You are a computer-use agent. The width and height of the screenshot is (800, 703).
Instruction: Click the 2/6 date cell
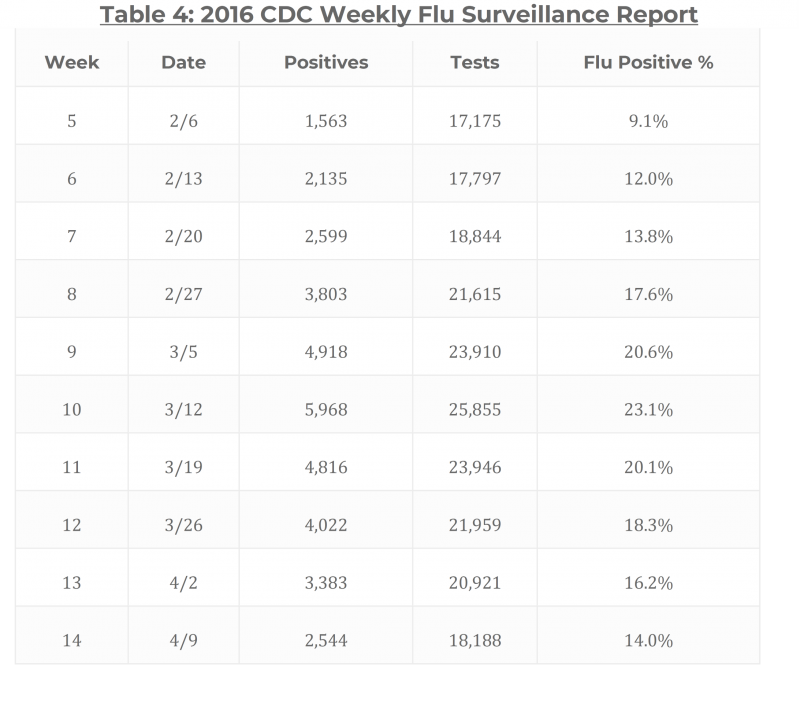tap(183, 121)
